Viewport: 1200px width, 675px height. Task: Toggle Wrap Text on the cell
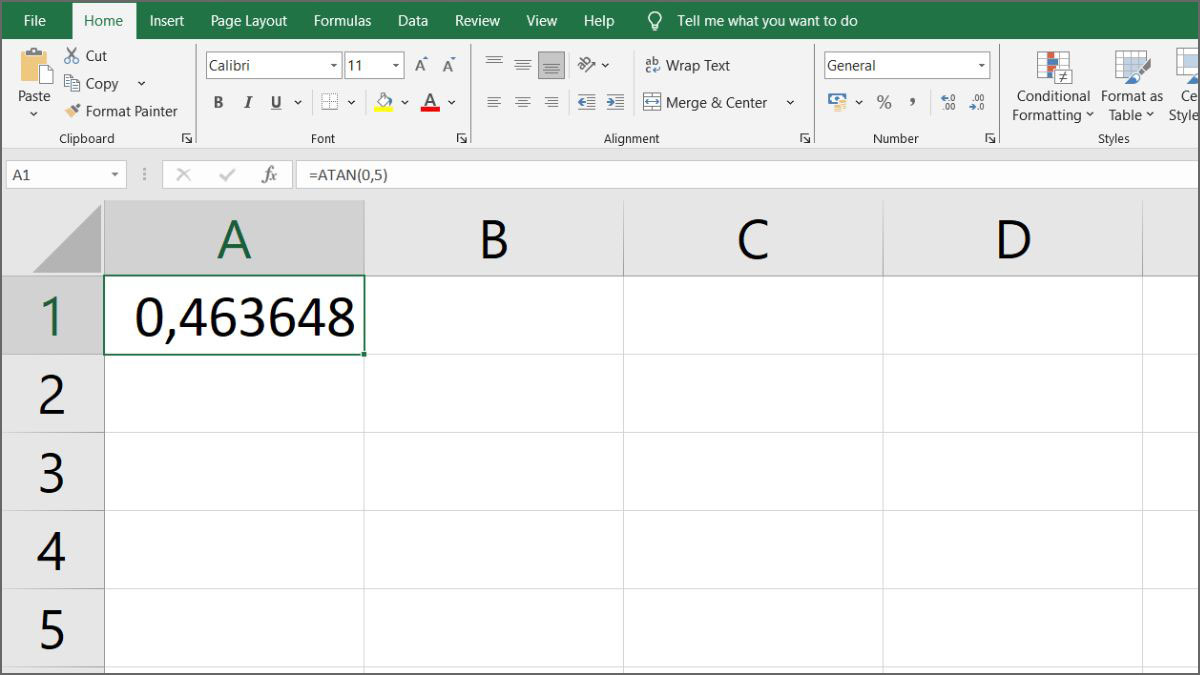pos(687,65)
